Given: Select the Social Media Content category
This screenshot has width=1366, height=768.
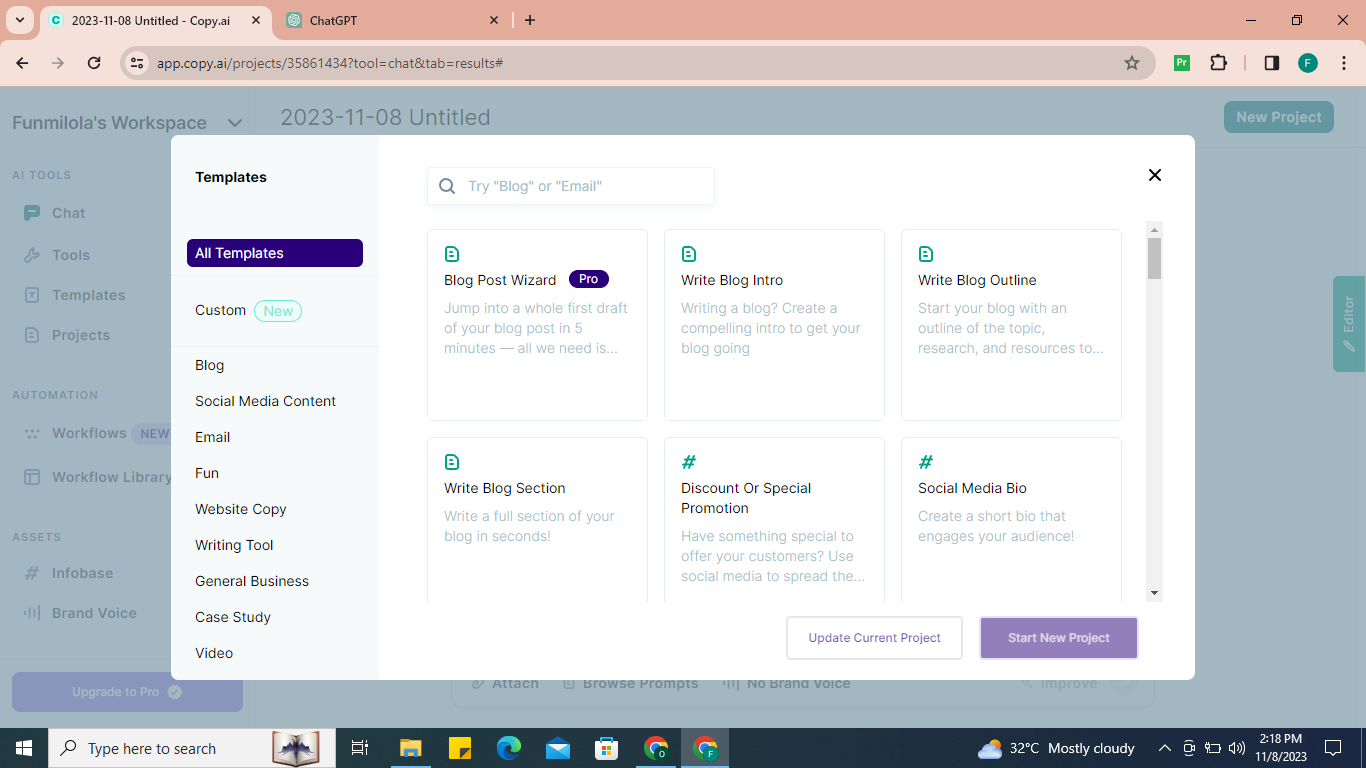Looking at the screenshot, I should [x=265, y=401].
